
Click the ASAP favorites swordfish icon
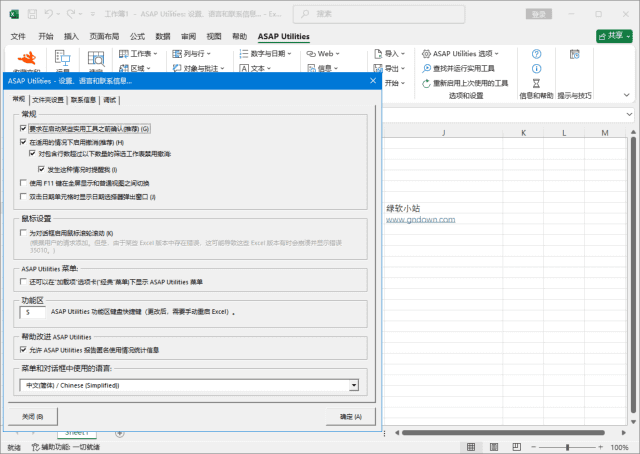pyautogui.click(x=27, y=58)
